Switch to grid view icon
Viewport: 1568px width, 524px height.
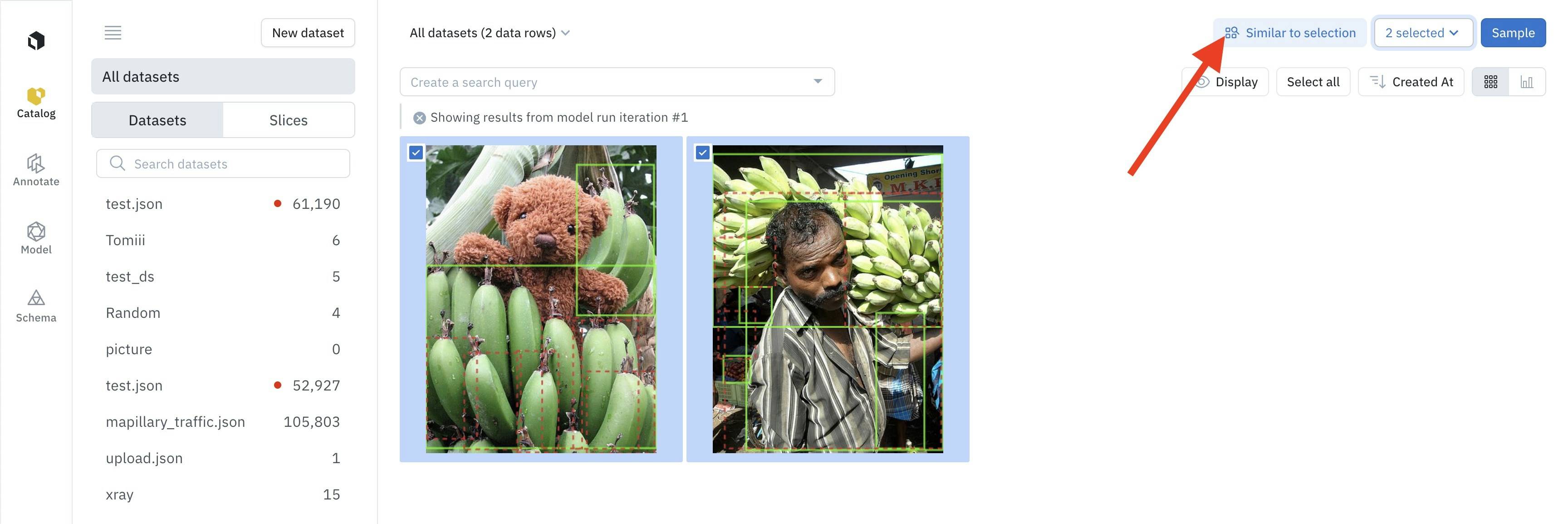tap(1490, 82)
